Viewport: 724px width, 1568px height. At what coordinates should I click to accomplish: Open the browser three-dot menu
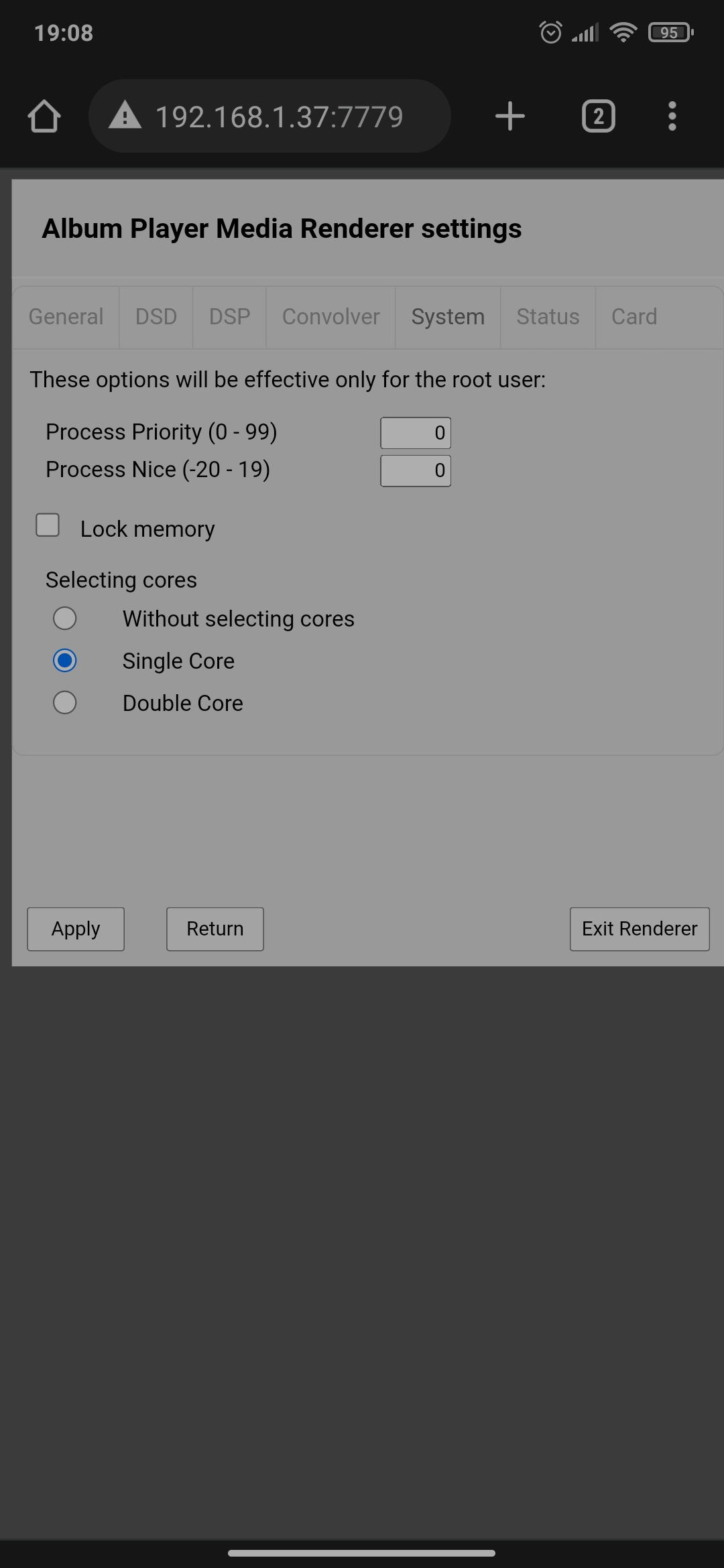pyautogui.click(x=672, y=117)
